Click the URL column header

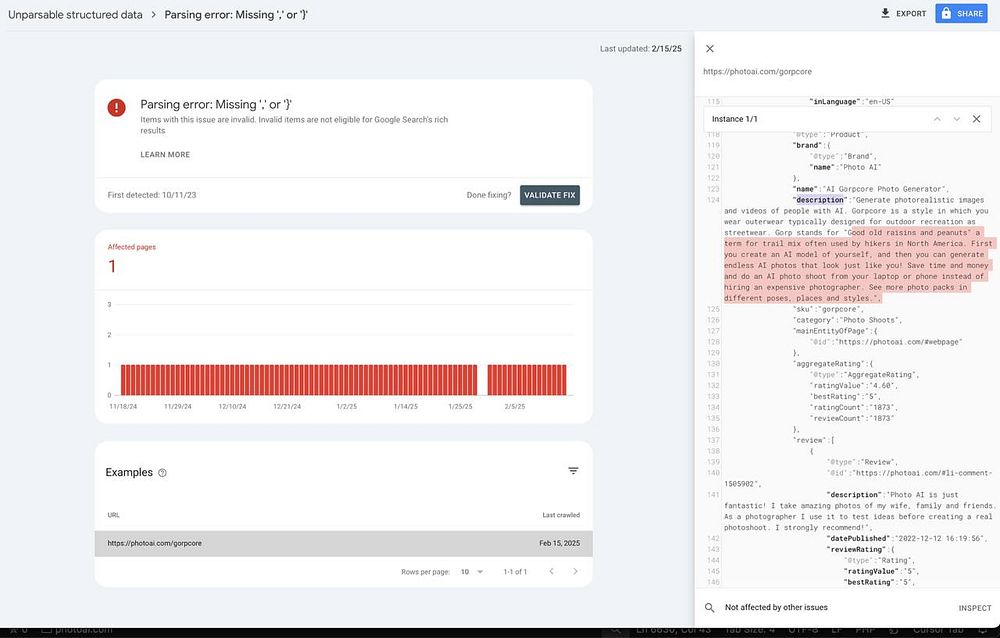pos(114,515)
